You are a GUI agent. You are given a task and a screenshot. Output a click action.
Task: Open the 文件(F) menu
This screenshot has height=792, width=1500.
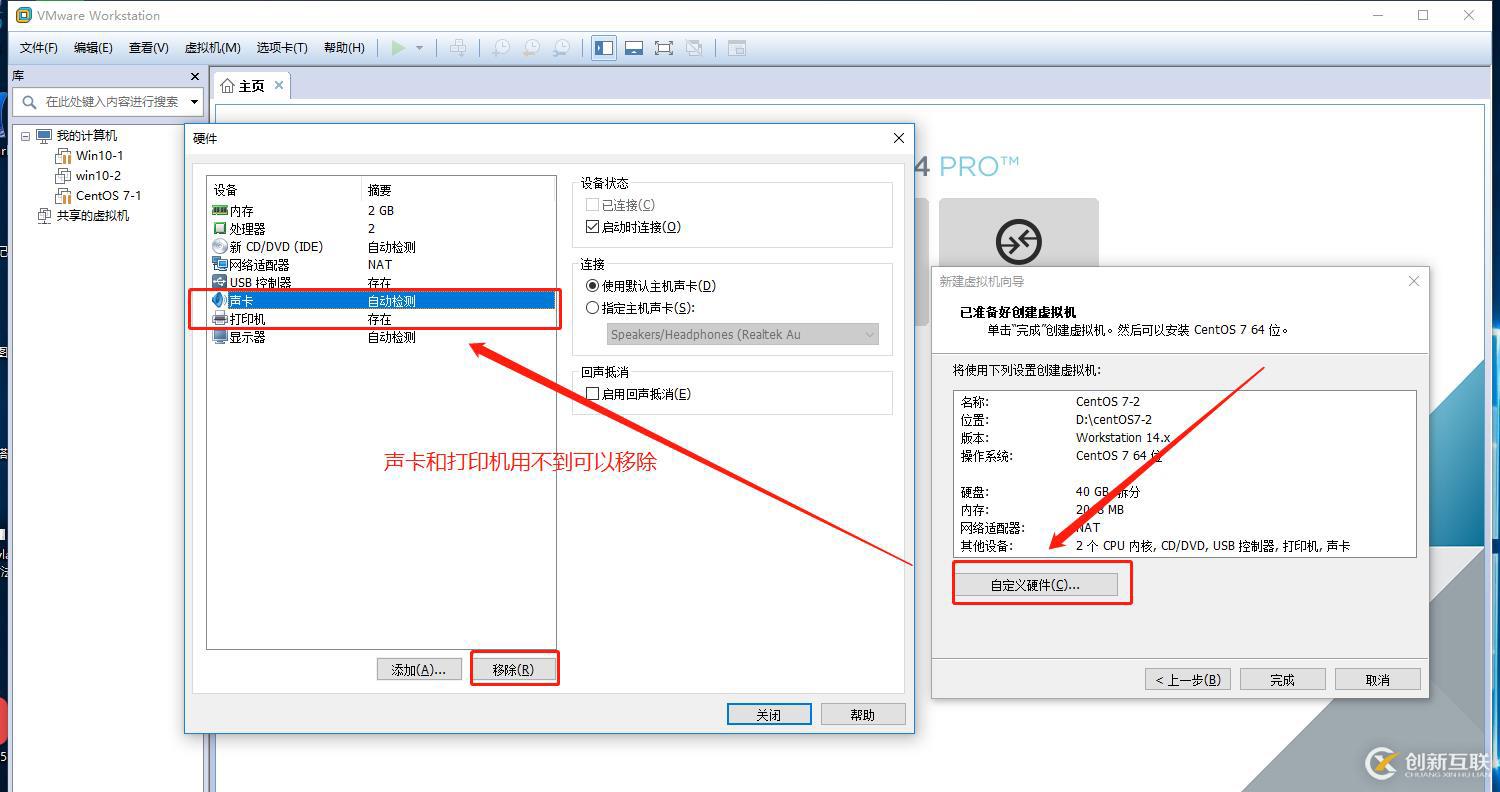click(x=39, y=48)
